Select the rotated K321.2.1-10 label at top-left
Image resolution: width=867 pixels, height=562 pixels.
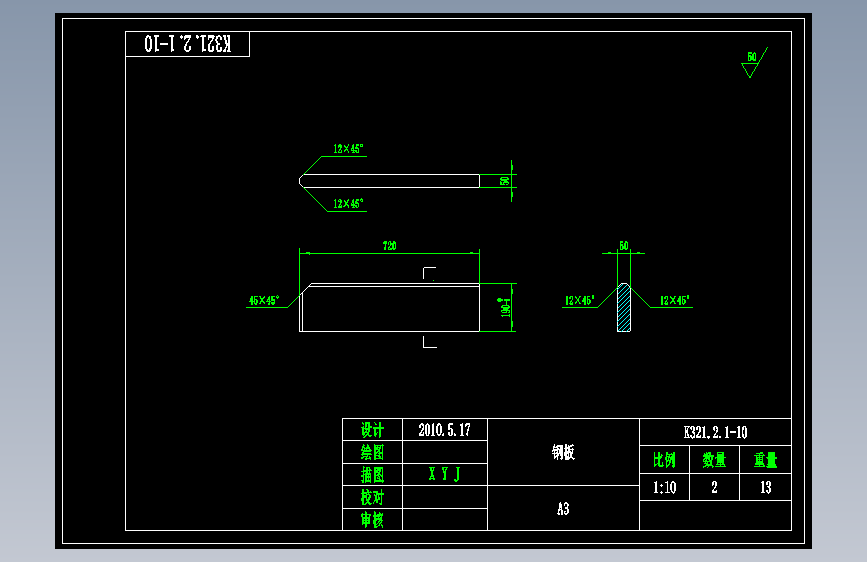(x=187, y=44)
